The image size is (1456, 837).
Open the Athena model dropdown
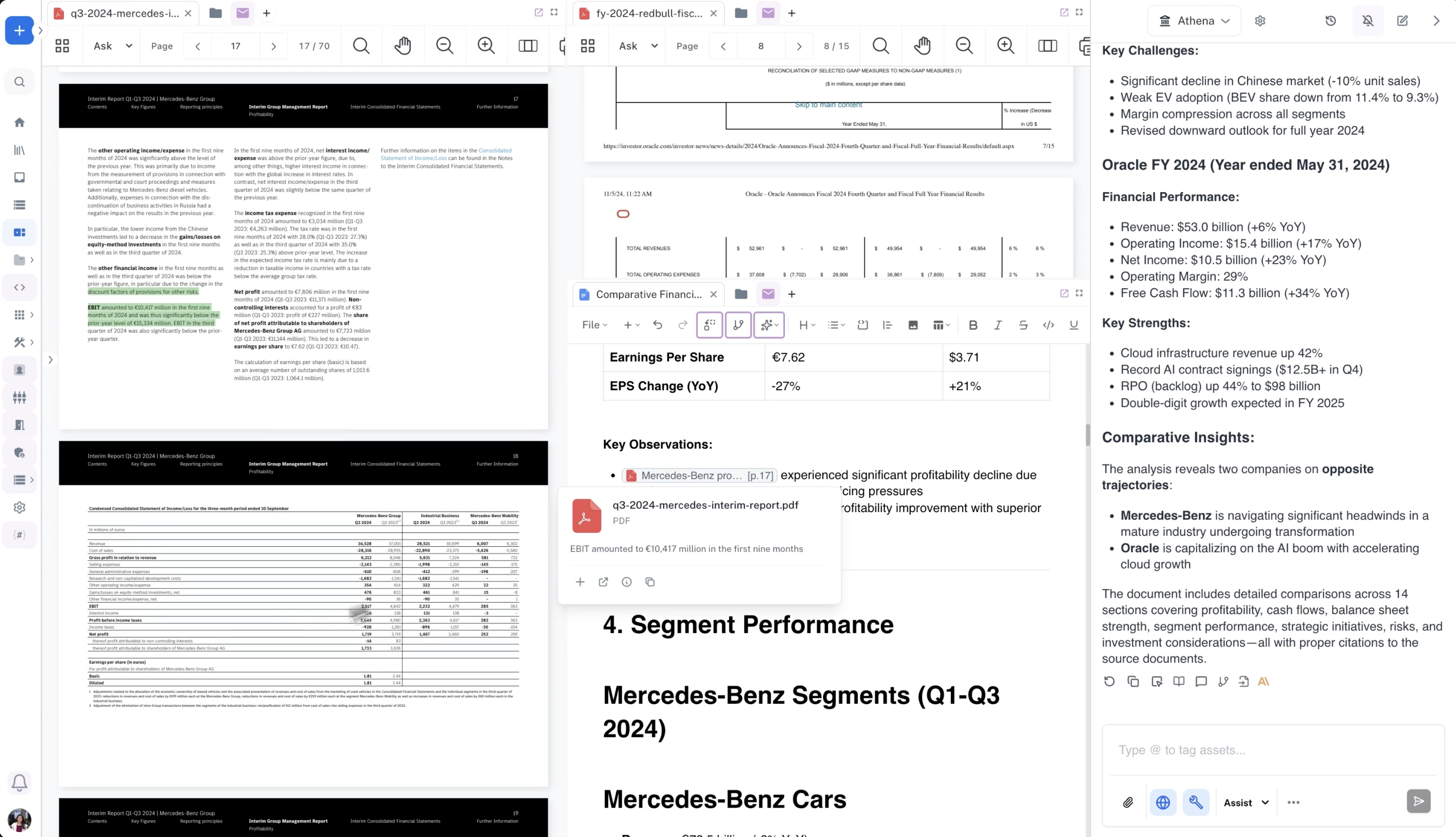tap(1195, 21)
